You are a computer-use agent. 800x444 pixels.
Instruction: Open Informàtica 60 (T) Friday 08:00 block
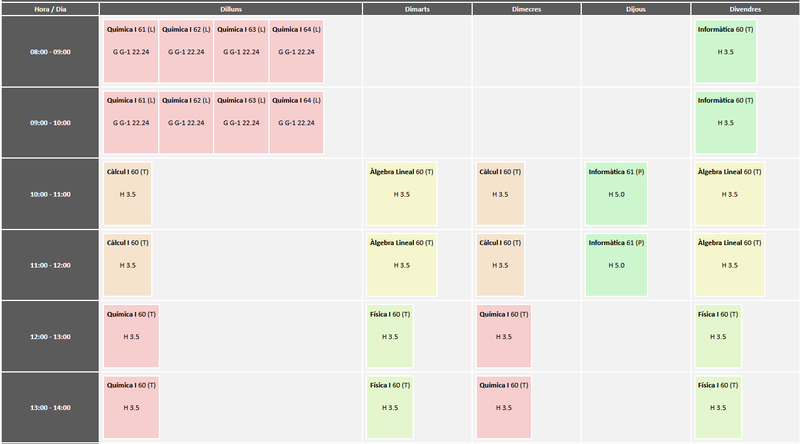tap(725, 51)
